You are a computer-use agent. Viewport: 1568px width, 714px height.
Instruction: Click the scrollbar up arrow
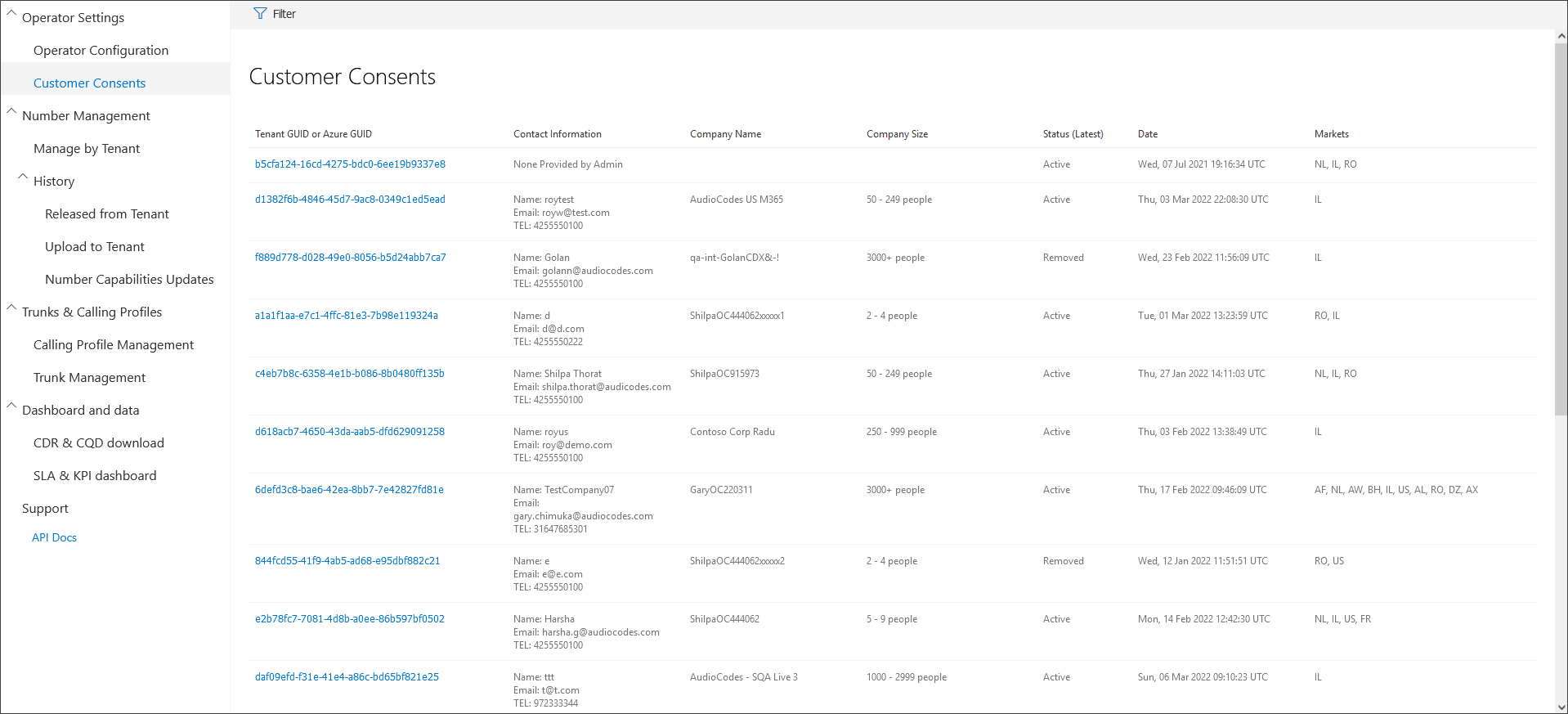click(1561, 37)
